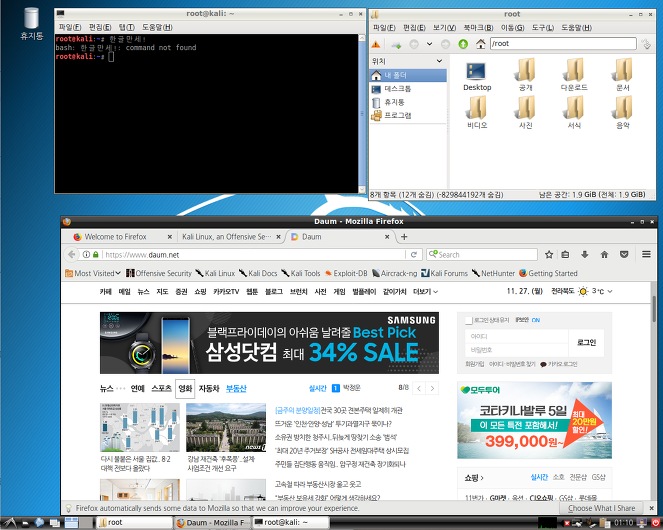Open 편집(E) menu in the terminal

100,27
